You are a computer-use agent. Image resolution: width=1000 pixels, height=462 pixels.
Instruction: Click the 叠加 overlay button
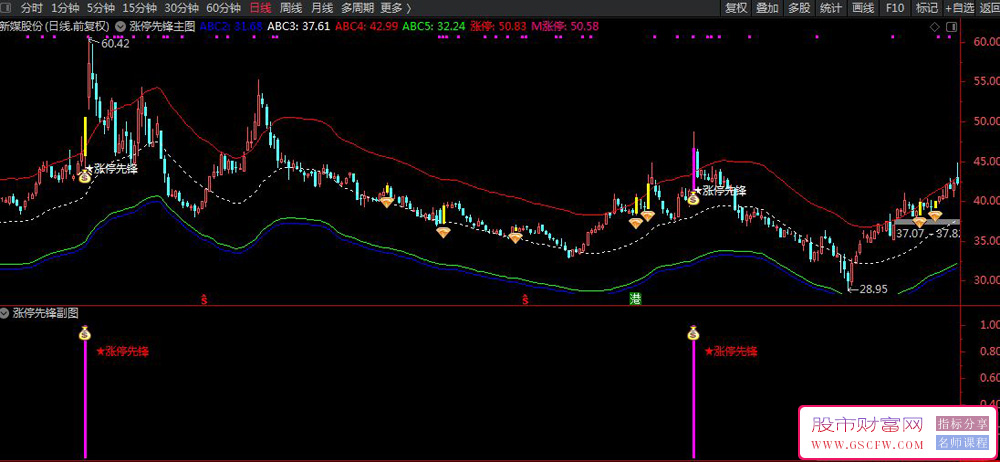(767, 8)
